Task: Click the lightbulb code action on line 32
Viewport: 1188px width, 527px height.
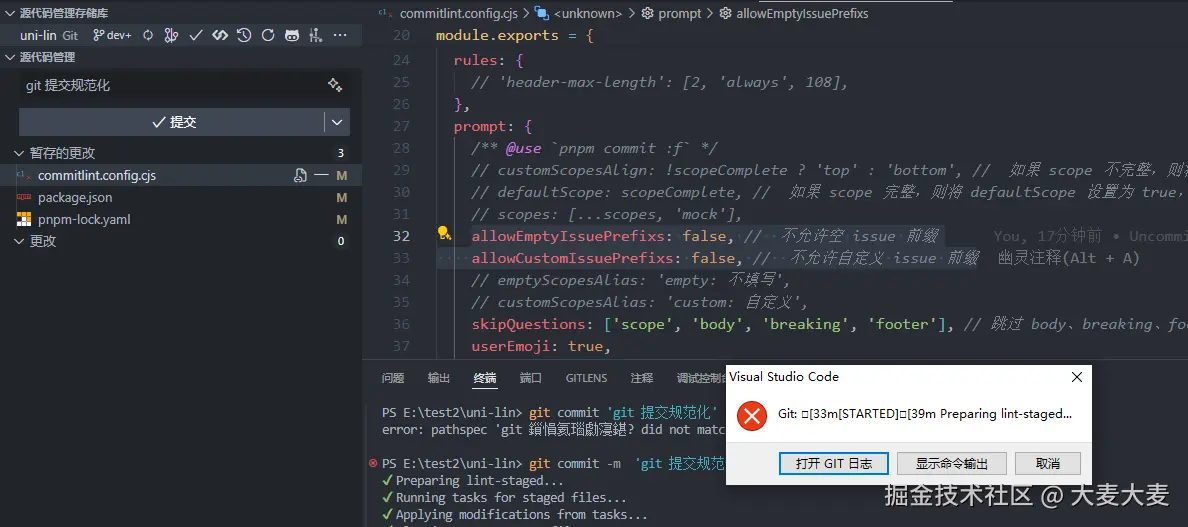Action: 445,234
